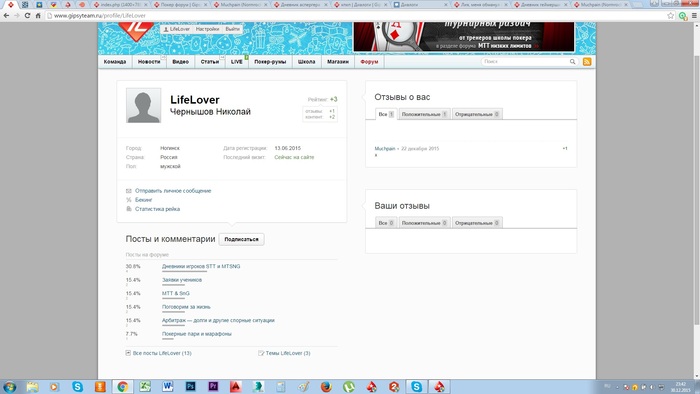Reload the page with the refresh icon
This screenshot has height=394, width=700.
click(27, 15)
